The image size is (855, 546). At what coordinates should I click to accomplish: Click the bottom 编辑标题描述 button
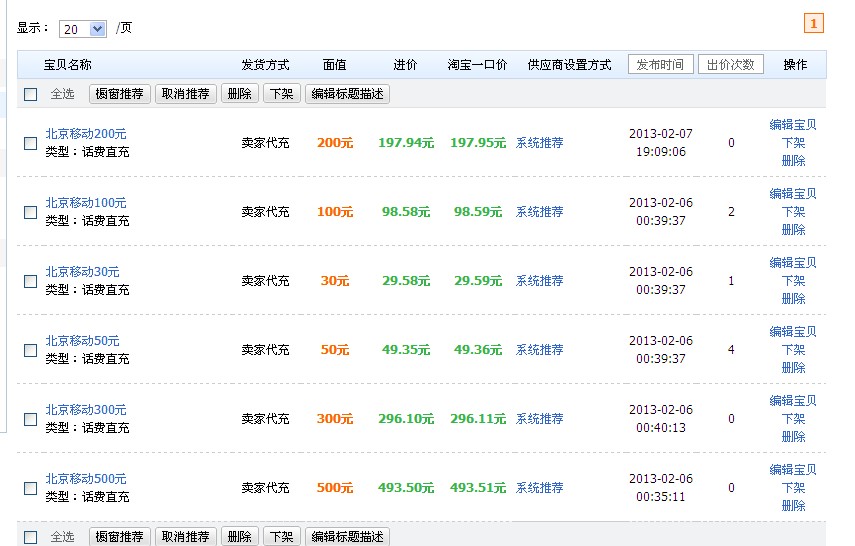pos(347,536)
